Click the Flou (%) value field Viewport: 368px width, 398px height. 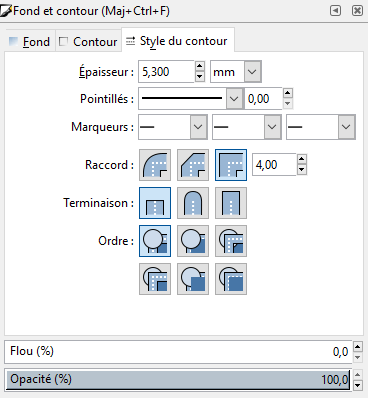pyautogui.click(x=178, y=352)
